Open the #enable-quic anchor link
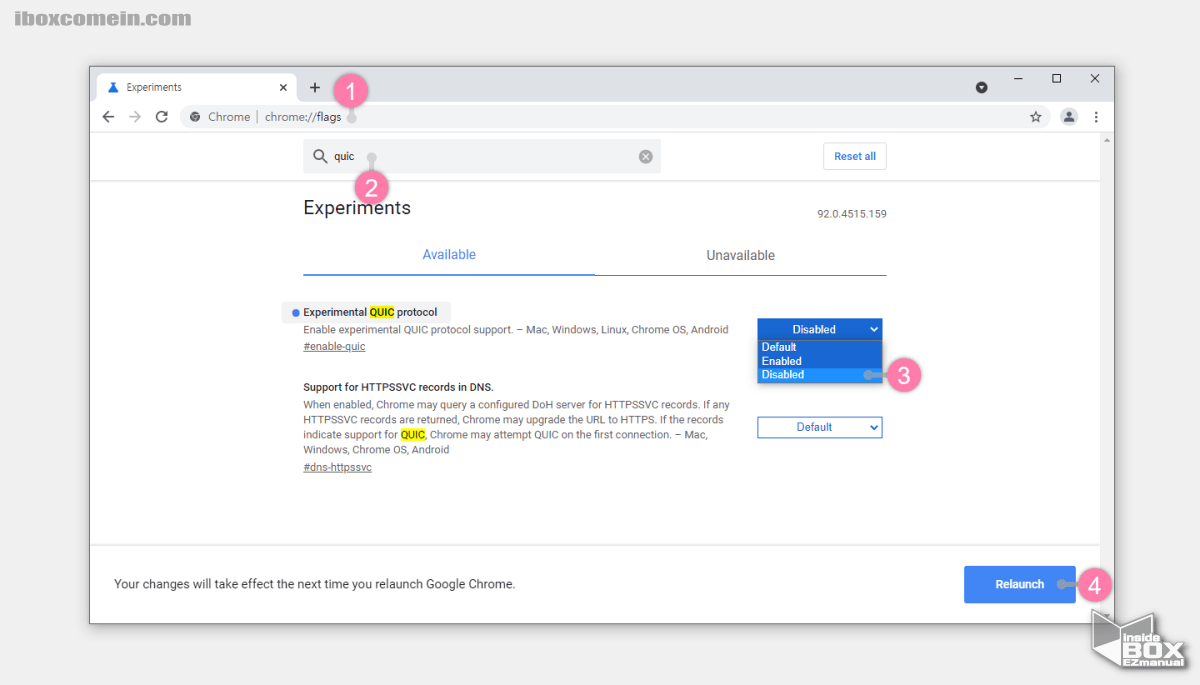The image size is (1200, 685). pyautogui.click(x=334, y=346)
